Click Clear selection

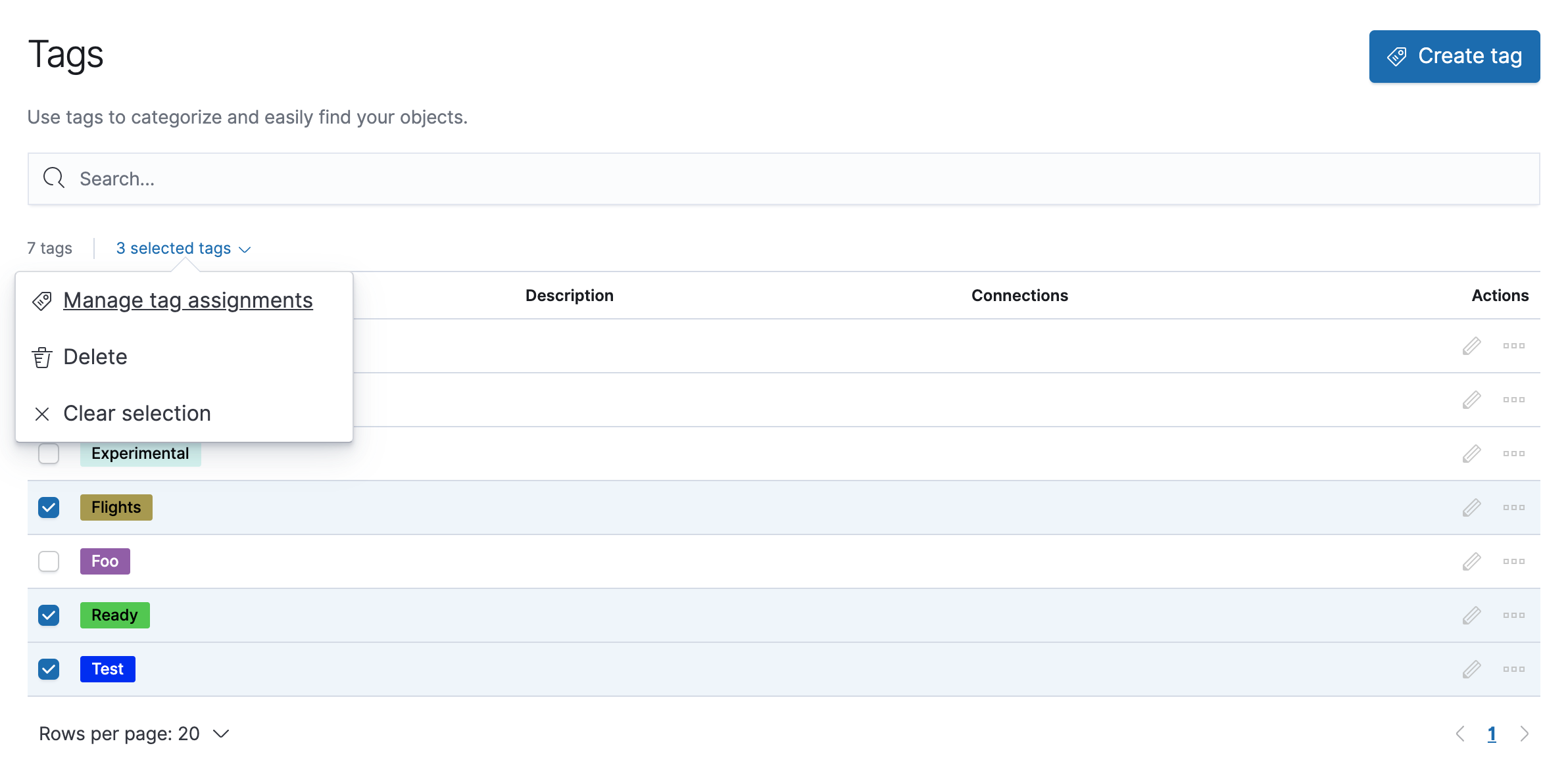coord(137,413)
